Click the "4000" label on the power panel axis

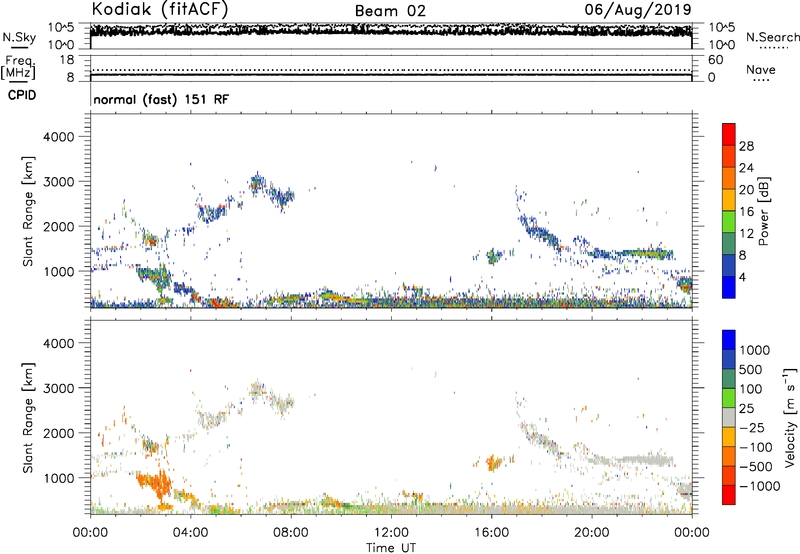[58, 137]
